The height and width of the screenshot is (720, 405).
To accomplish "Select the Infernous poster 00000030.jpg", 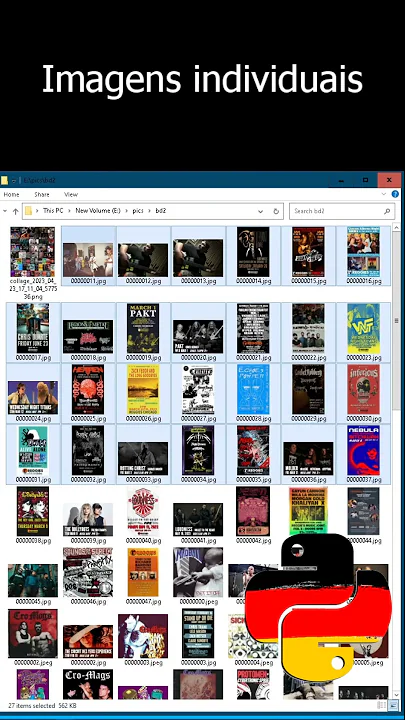I will 363,389.
